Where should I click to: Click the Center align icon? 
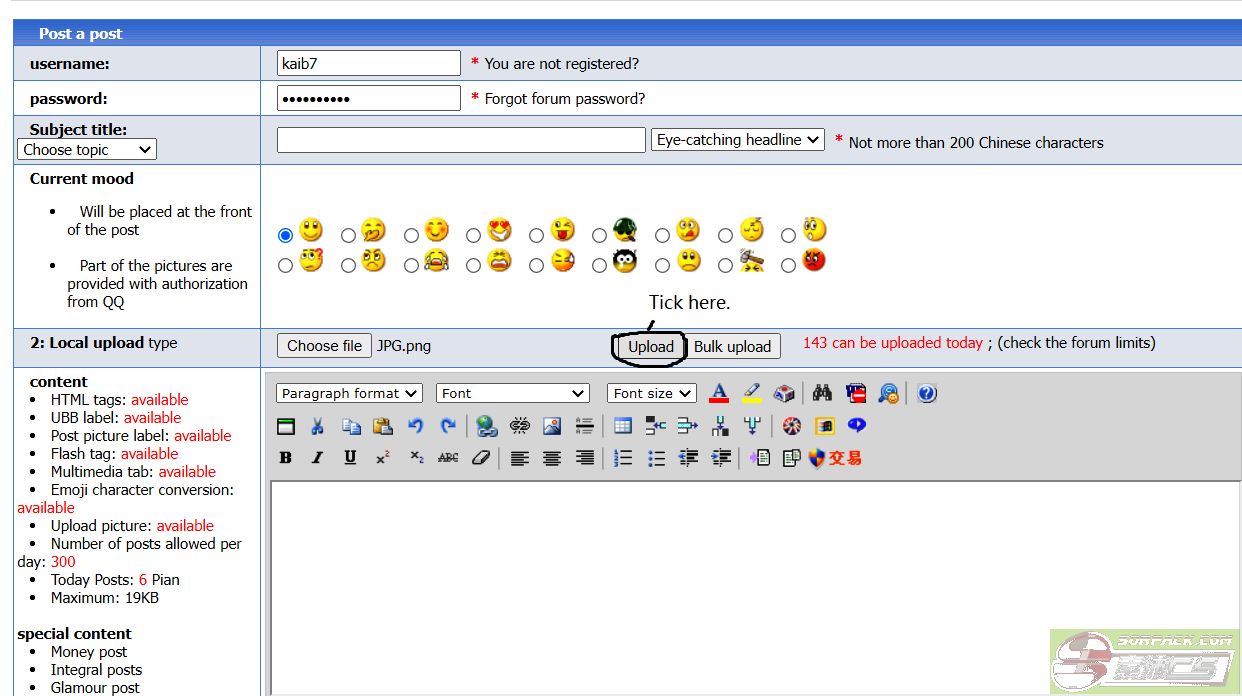pos(552,457)
